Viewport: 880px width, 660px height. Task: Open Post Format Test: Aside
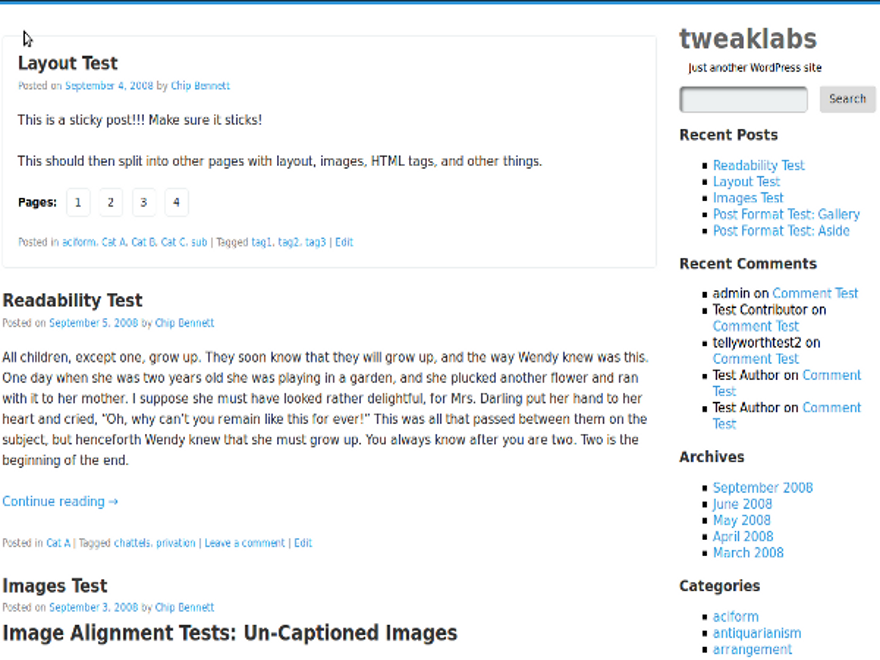pyautogui.click(x=781, y=230)
